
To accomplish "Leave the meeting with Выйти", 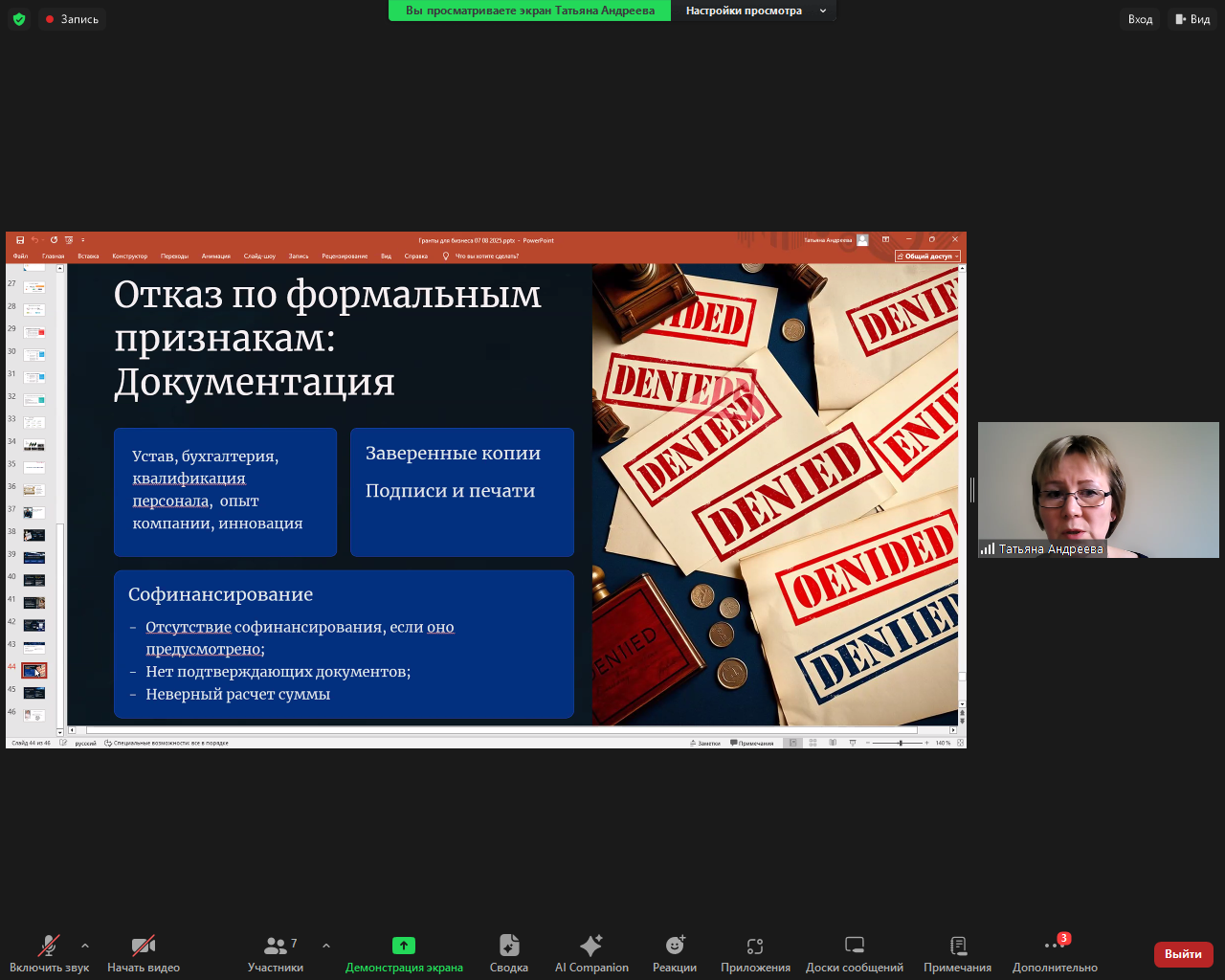I will [1183, 954].
